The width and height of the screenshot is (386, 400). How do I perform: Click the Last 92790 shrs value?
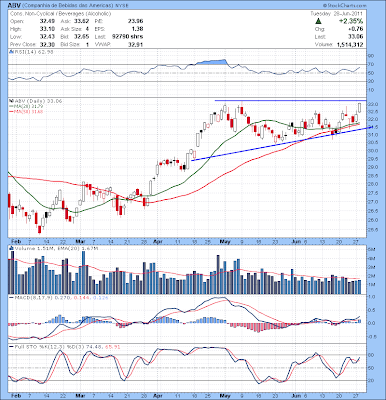coord(128,37)
